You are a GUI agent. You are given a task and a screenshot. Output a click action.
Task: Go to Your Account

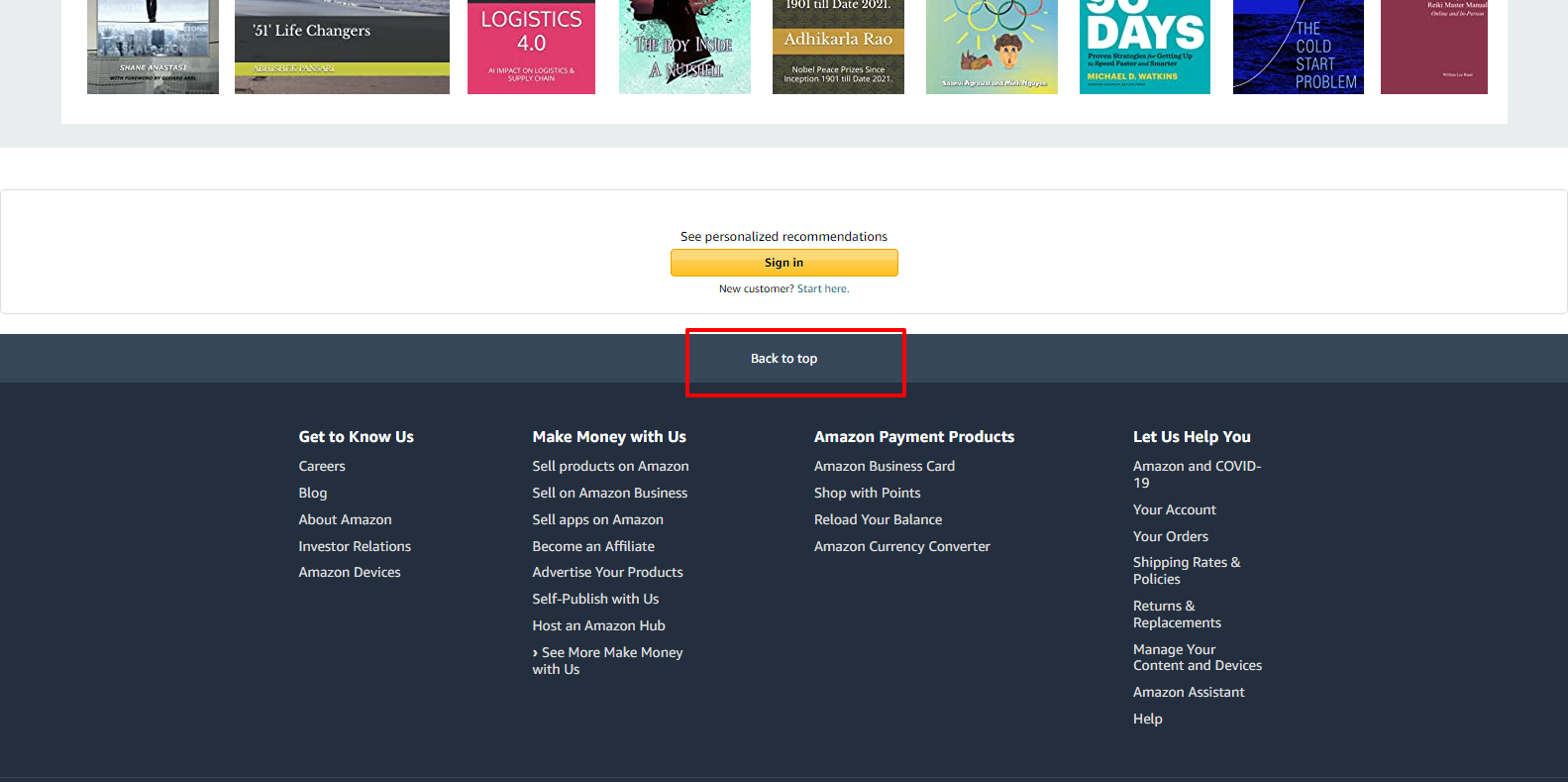tap(1175, 509)
